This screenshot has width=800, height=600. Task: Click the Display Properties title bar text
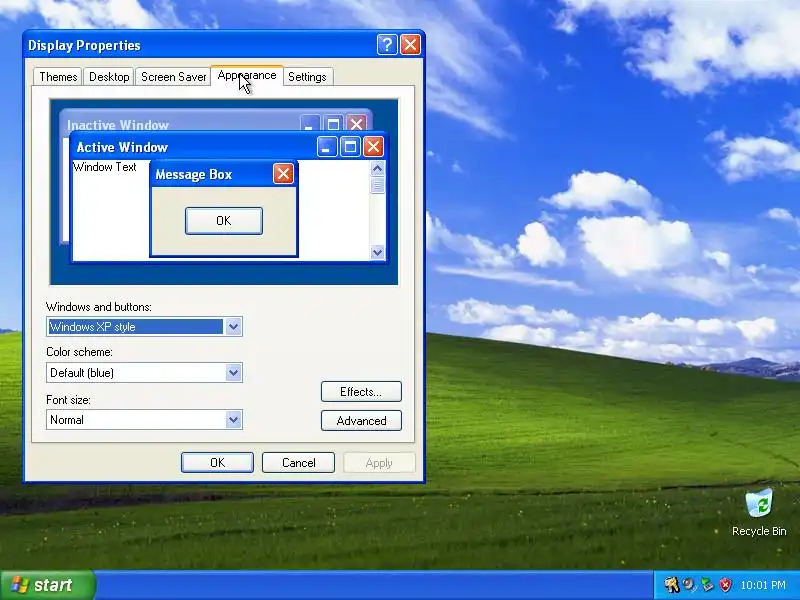[x=84, y=45]
